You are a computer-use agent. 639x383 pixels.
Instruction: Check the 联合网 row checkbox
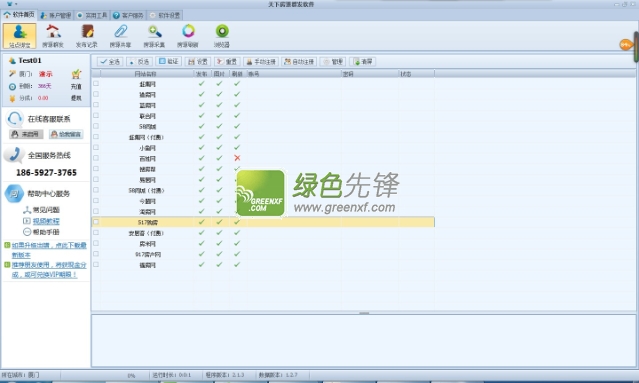(x=96, y=116)
